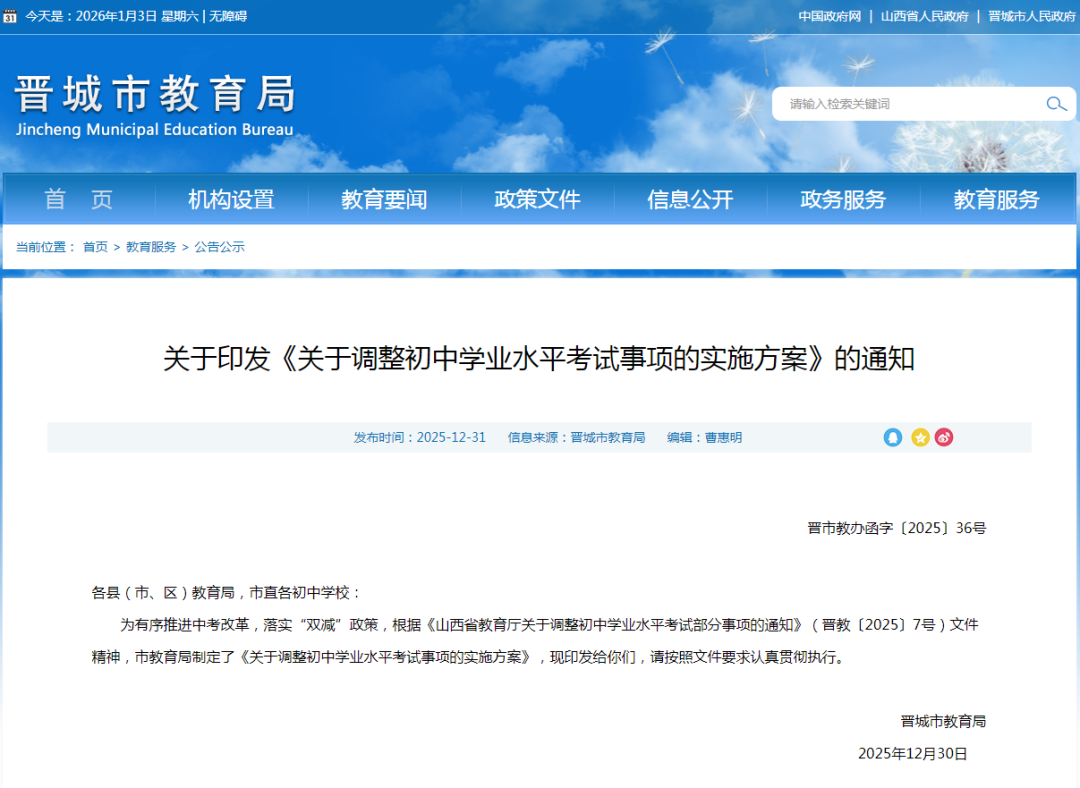Visit the 中国政府网 link
Image resolution: width=1080 pixels, height=788 pixels.
coord(829,16)
